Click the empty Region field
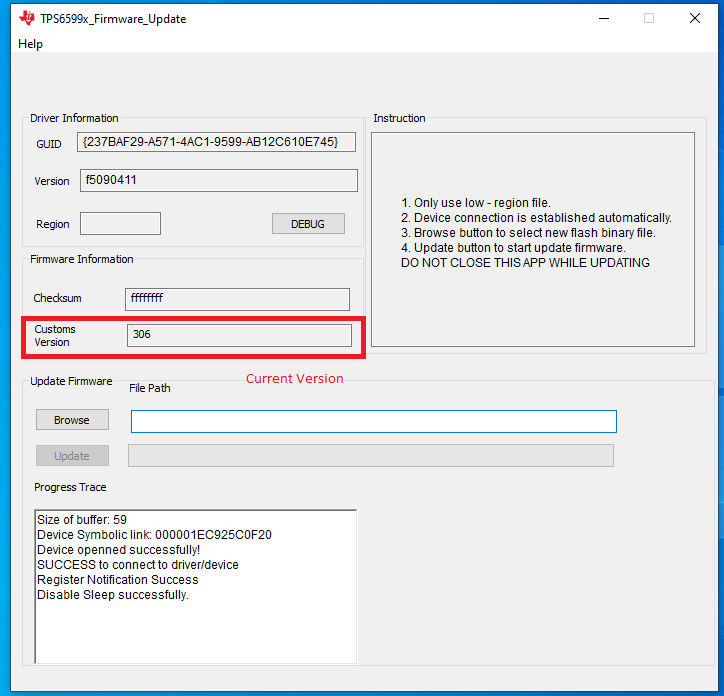Image resolution: width=724 pixels, height=696 pixels. (x=120, y=223)
